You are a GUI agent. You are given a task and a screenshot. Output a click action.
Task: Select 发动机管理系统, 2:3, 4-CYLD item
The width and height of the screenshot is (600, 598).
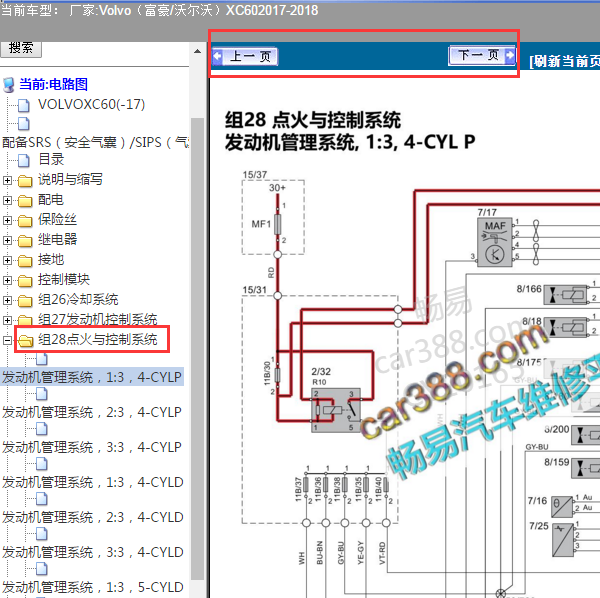coord(93,517)
